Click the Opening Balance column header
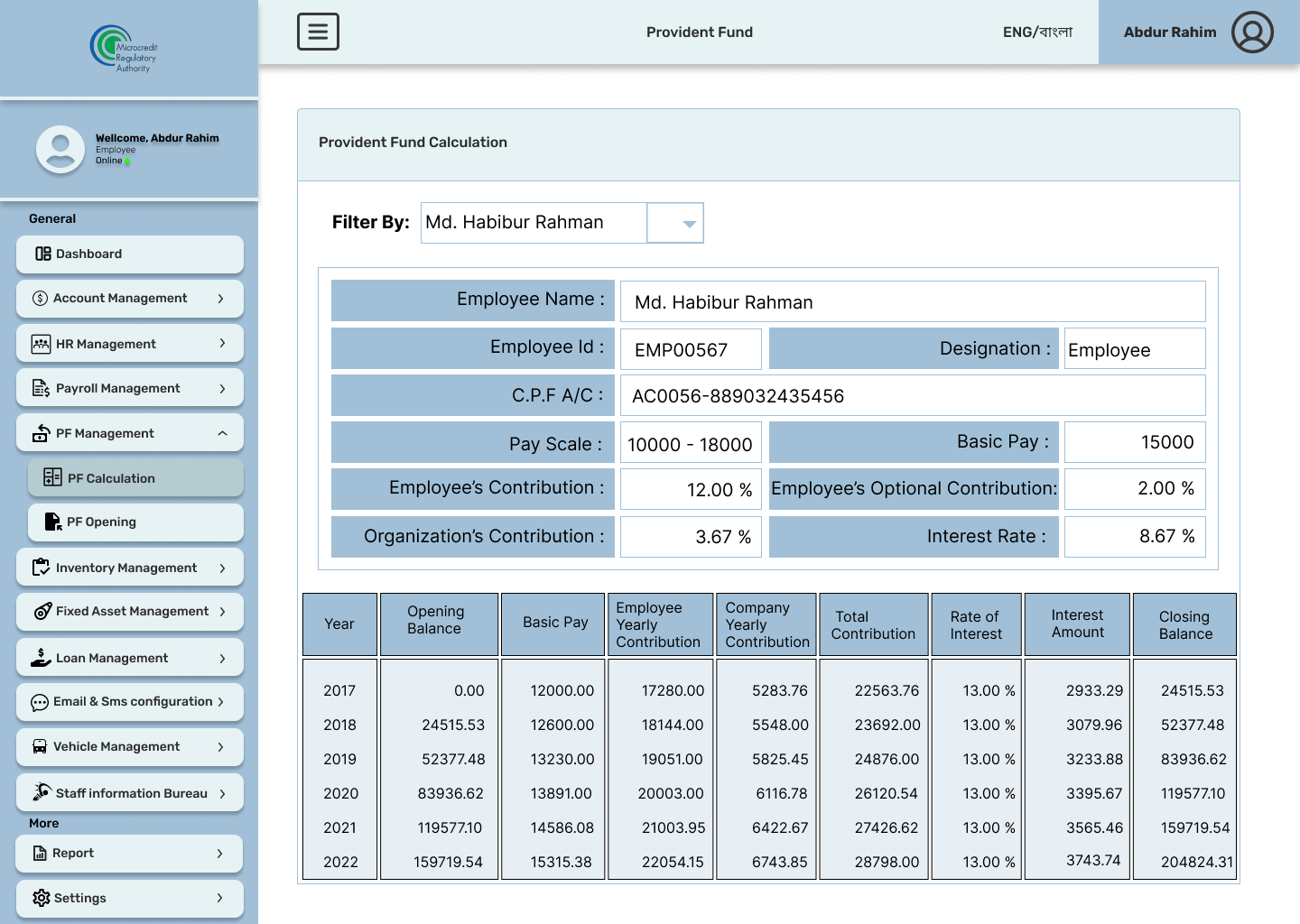The width and height of the screenshot is (1300, 924). tap(439, 624)
